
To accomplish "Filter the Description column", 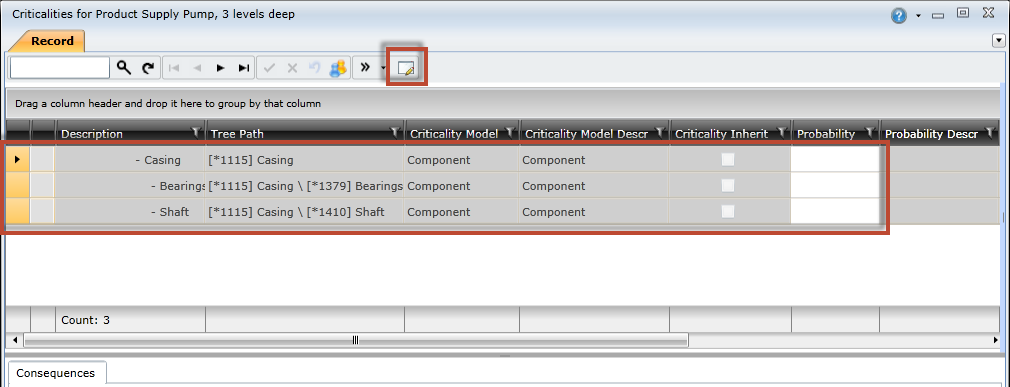I will [196, 133].
